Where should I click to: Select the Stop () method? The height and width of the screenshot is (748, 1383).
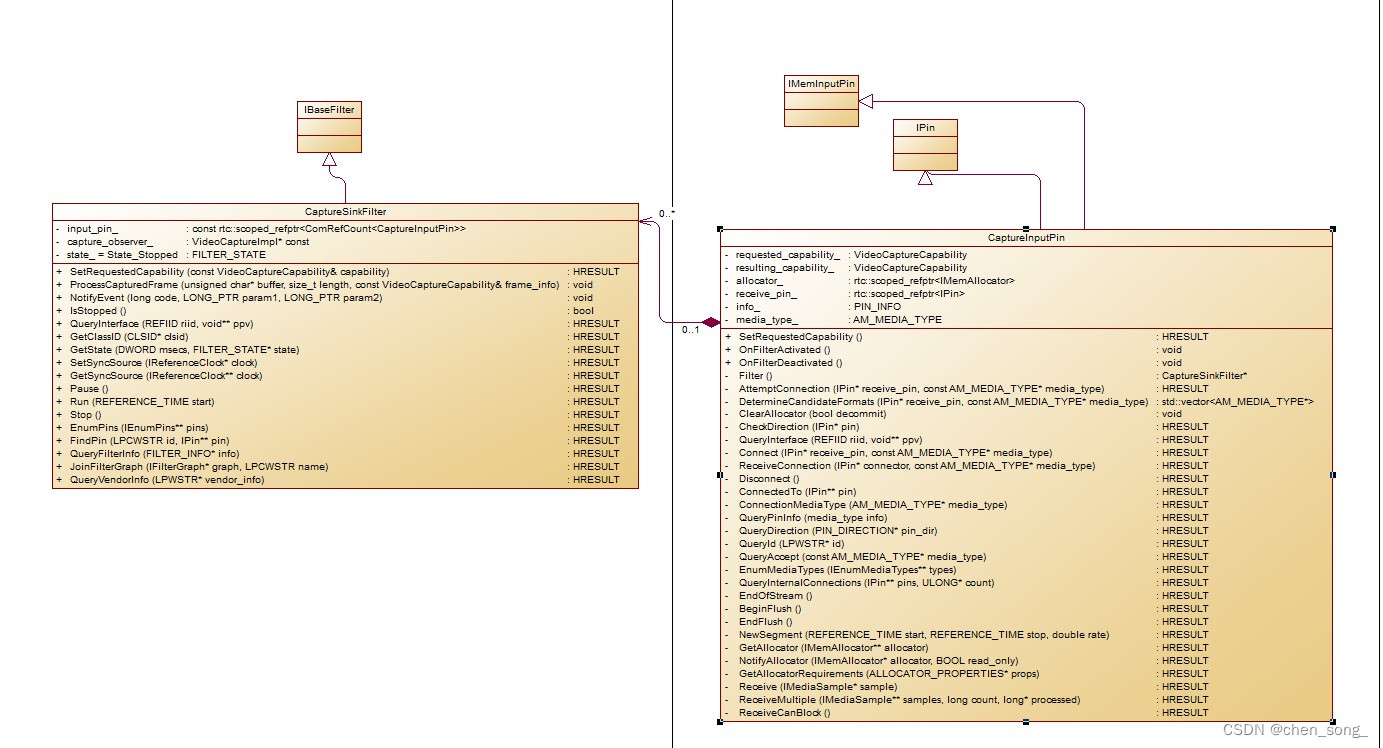click(x=345, y=415)
